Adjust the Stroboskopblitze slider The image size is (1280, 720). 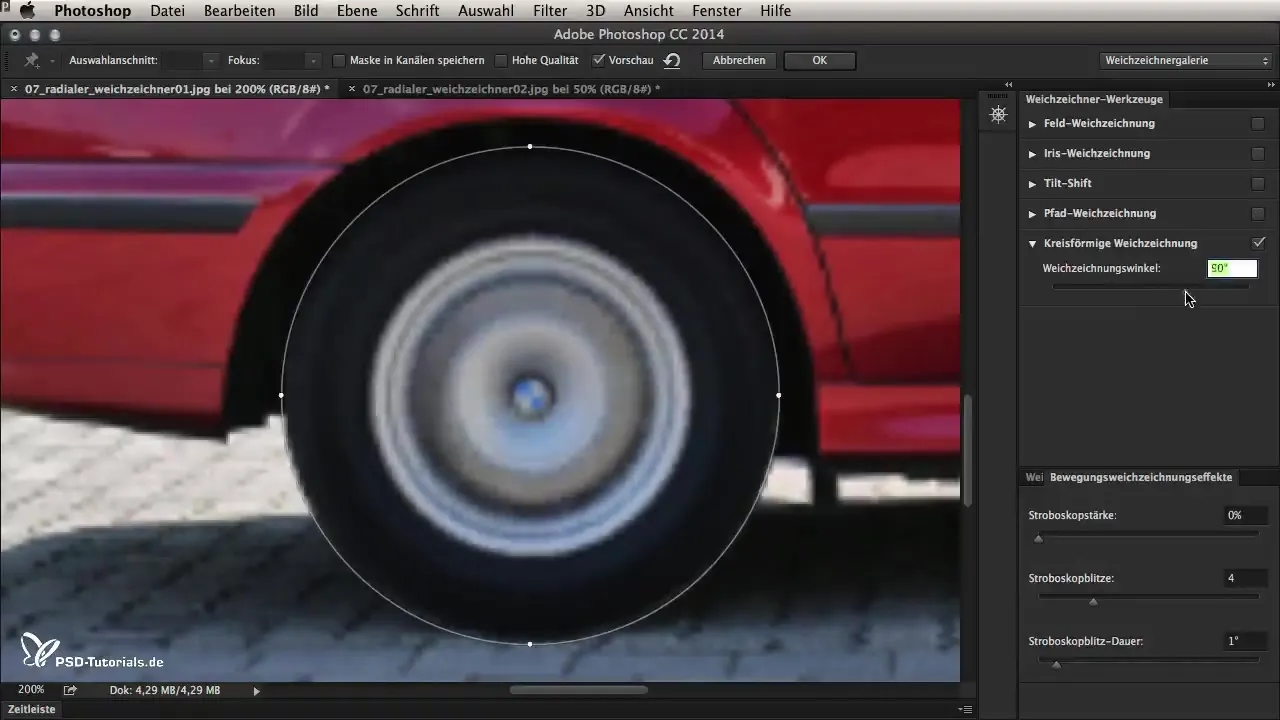click(1148, 599)
